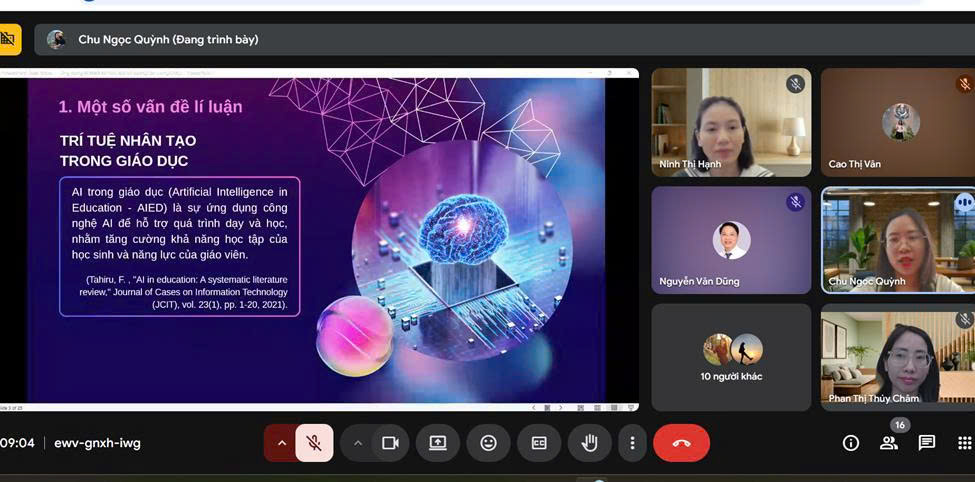Click the Nguyễn Văn Dũng participant tile
Image resolution: width=975 pixels, height=482 pixels.
click(731, 240)
